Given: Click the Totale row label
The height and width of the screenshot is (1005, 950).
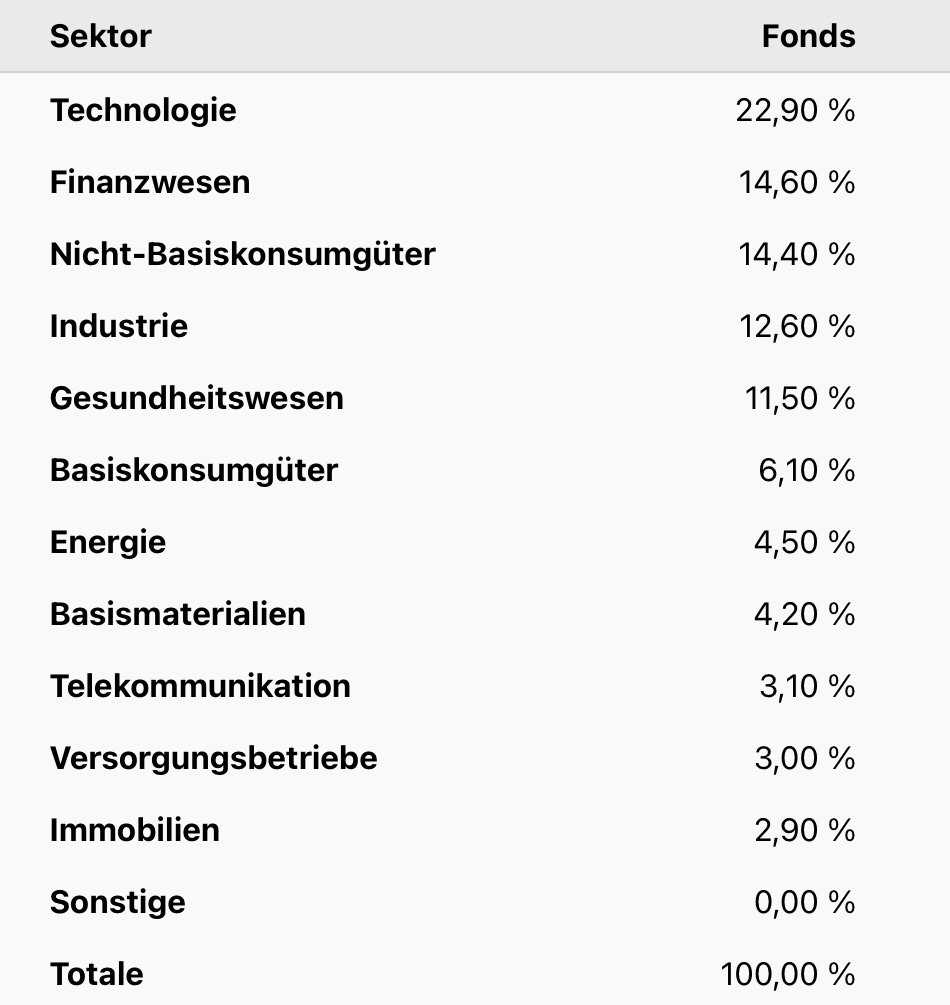Looking at the screenshot, I should coord(97,974).
